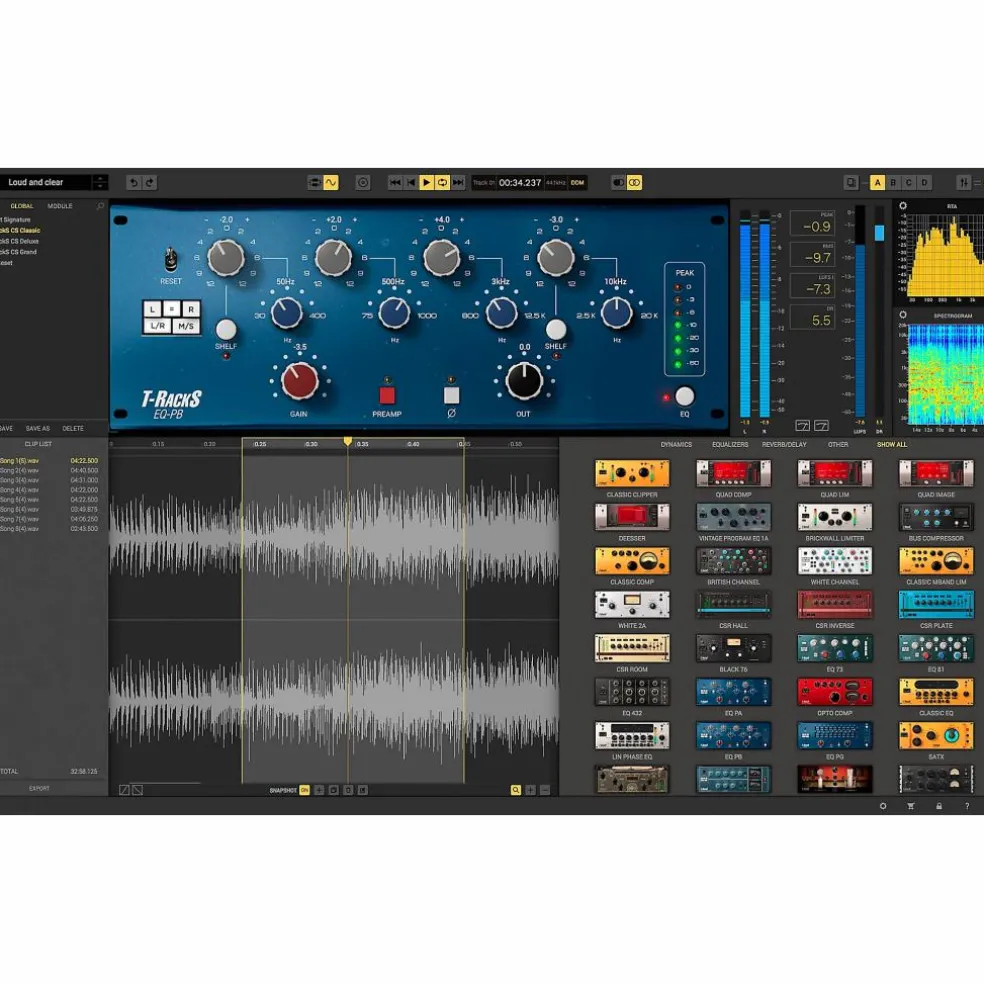Select Song 1(5).wav in the clip list
Screen dimensions: 984x984
[x=49, y=461]
